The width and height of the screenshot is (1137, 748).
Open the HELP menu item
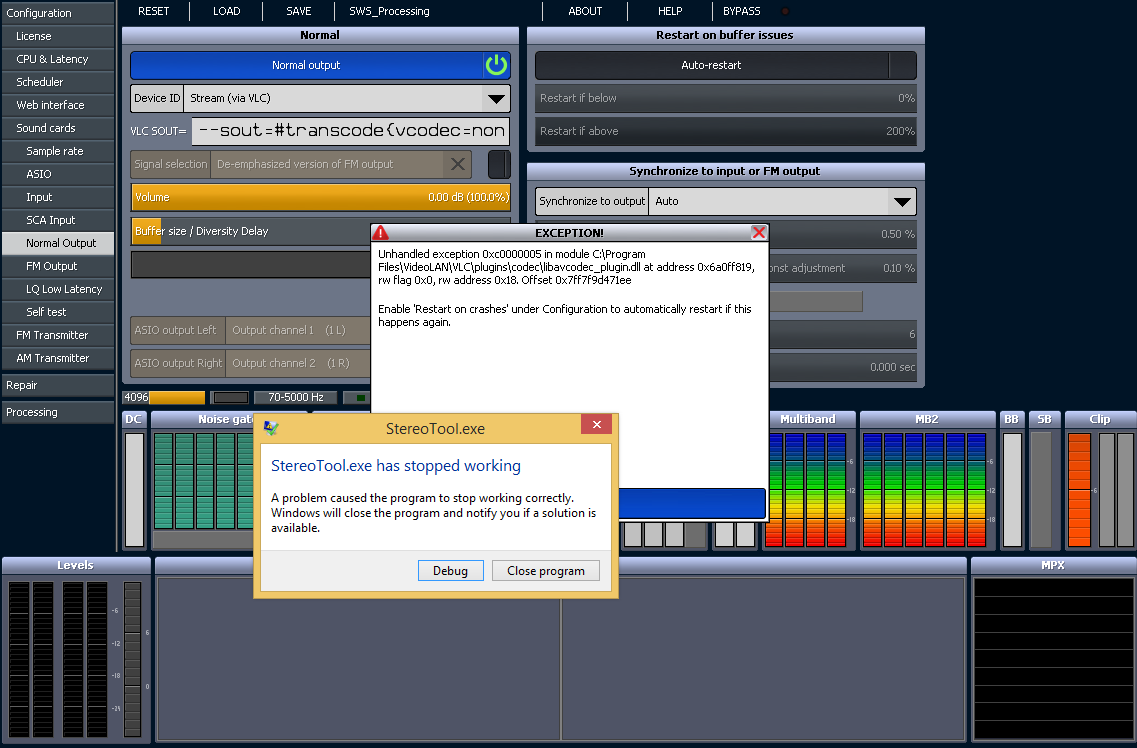click(670, 12)
